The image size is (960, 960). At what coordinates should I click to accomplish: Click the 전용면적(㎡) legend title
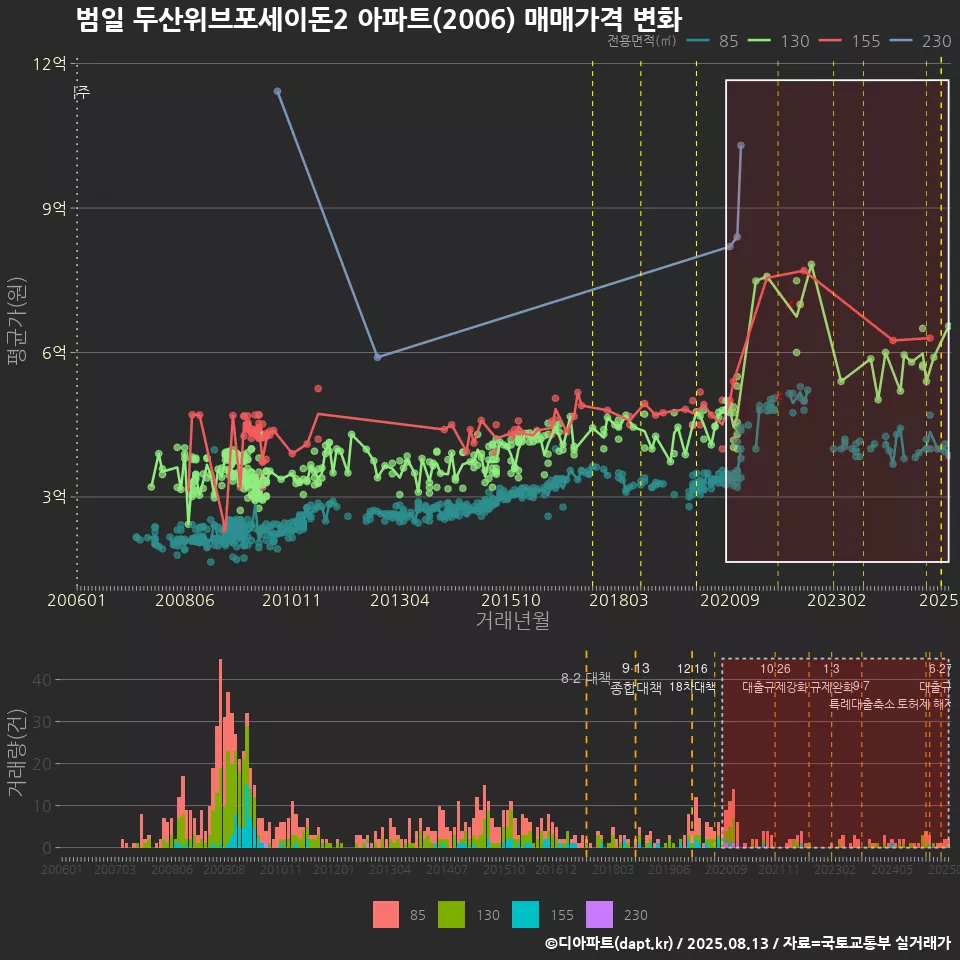tap(642, 41)
